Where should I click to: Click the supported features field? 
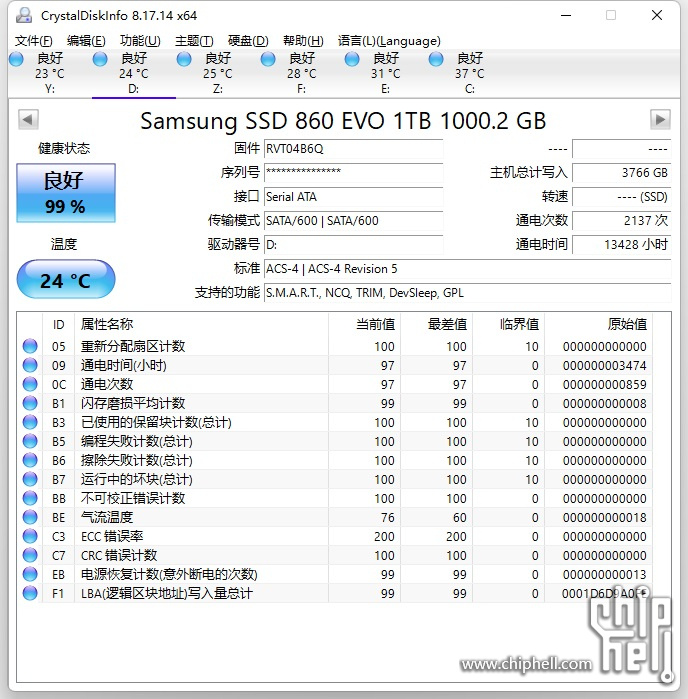[467, 293]
